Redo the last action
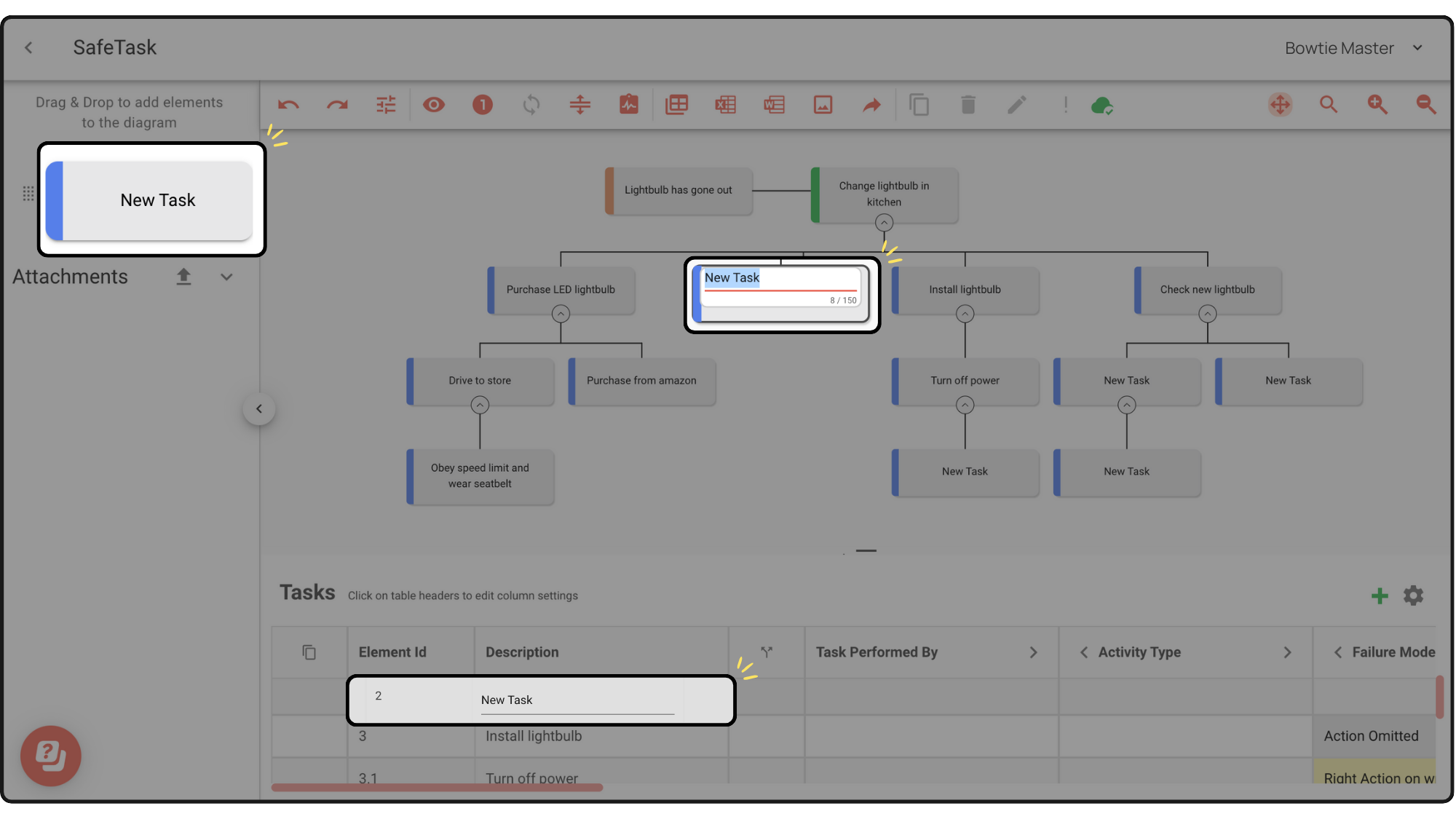The height and width of the screenshot is (819, 1456). (337, 105)
